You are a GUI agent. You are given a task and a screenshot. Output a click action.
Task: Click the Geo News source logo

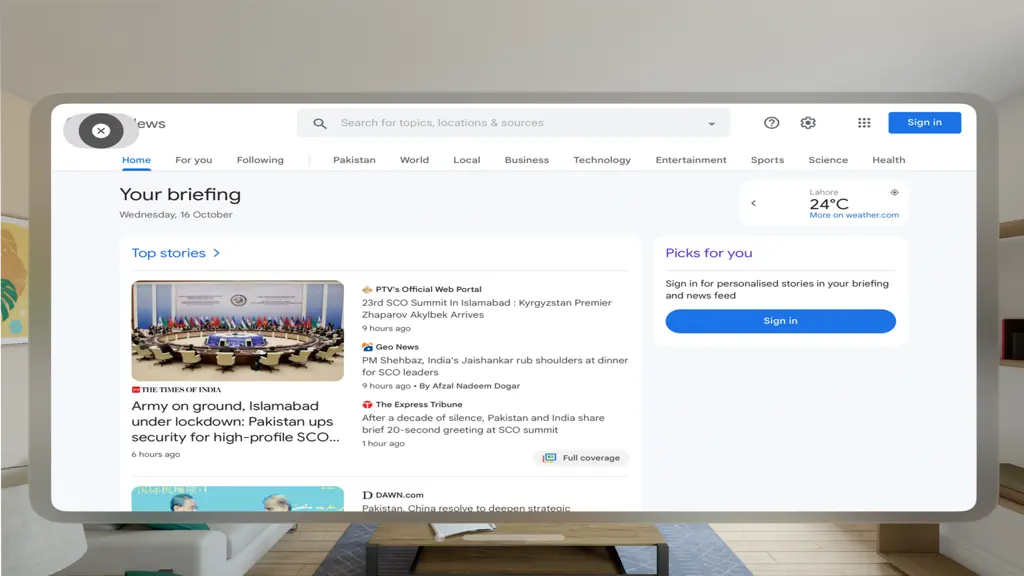click(x=367, y=347)
